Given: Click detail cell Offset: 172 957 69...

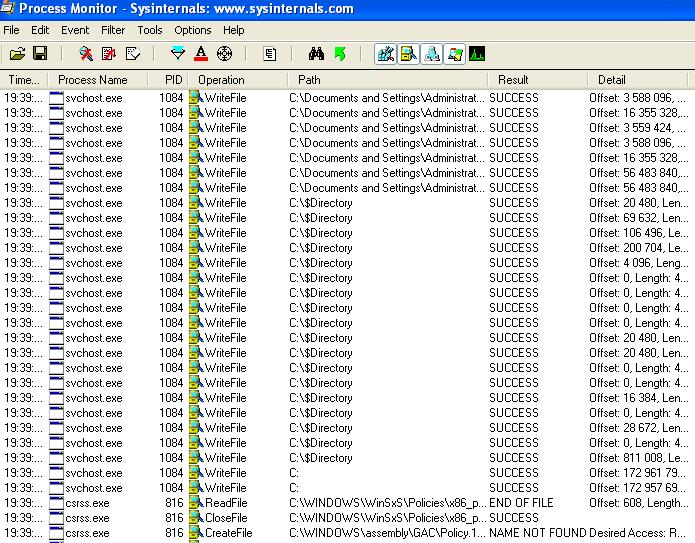Looking at the screenshot, I should coord(638,488).
